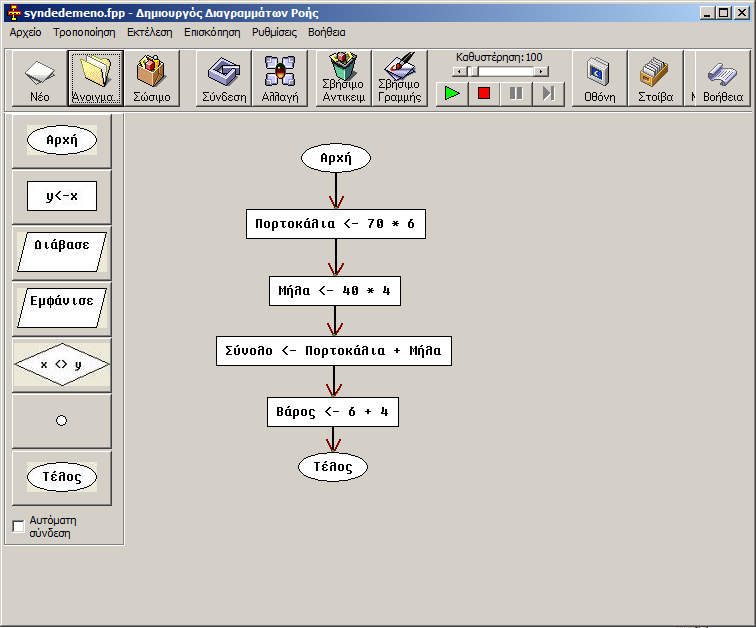Image resolution: width=756 pixels, height=628 pixels.
Task: Enable the Αυτόματη σύνδεση checkbox
Action: (18, 526)
